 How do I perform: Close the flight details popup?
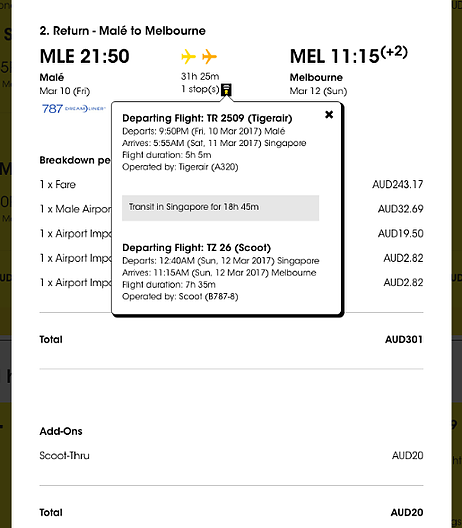coord(329,115)
